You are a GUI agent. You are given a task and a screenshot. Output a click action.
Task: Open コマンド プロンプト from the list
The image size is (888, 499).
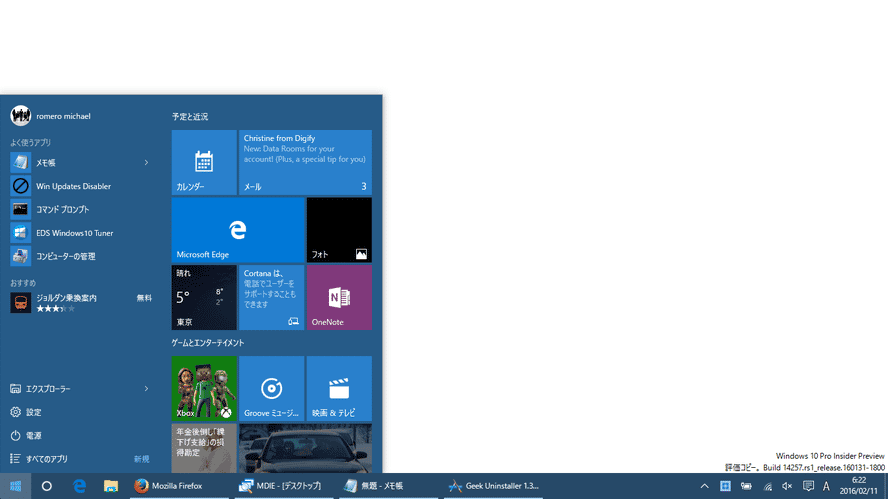pyautogui.click(x=80, y=210)
